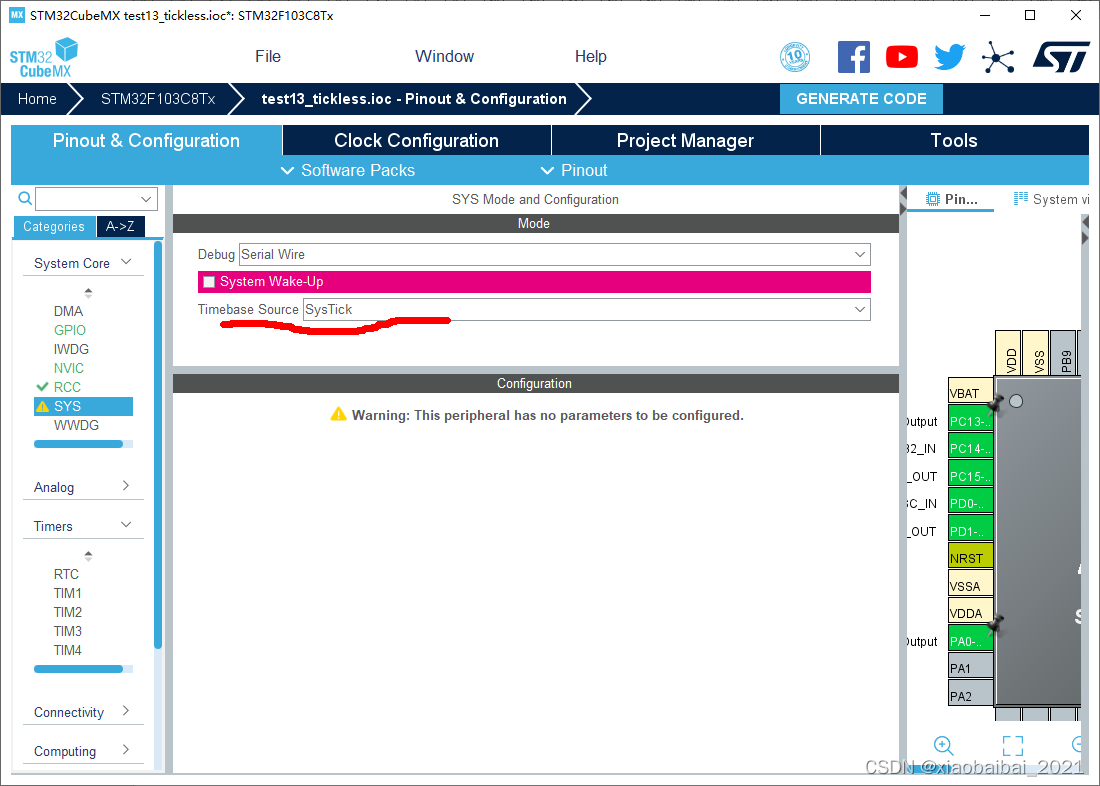Select DMA in System Core
The image size is (1100, 786).
point(68,311)
